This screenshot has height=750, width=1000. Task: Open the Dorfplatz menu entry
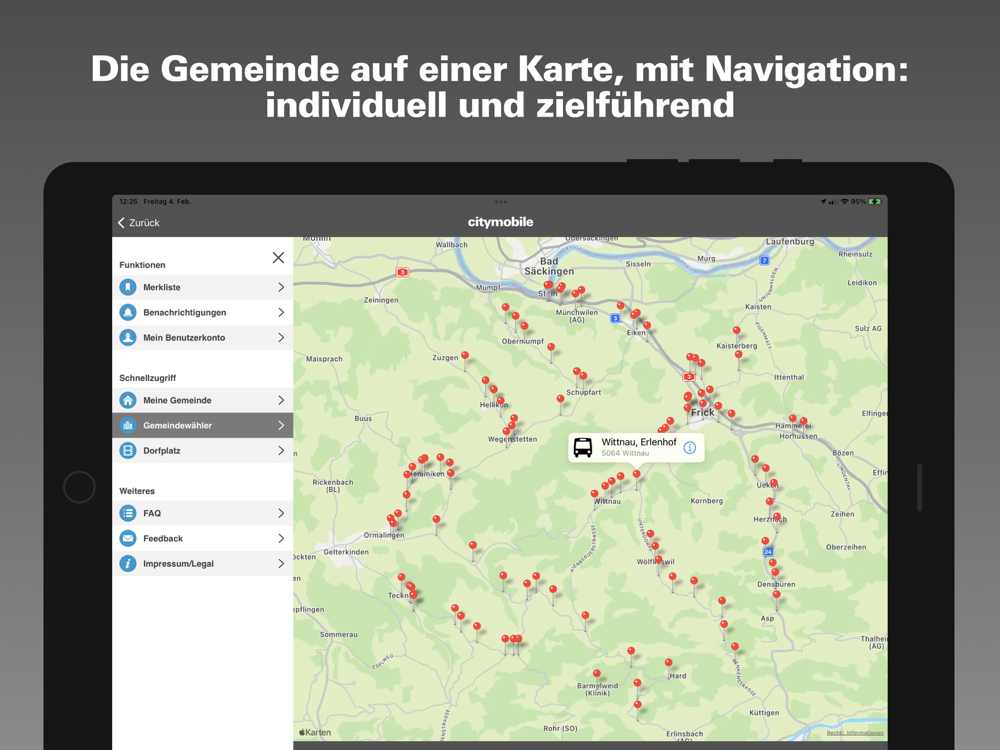203,450
